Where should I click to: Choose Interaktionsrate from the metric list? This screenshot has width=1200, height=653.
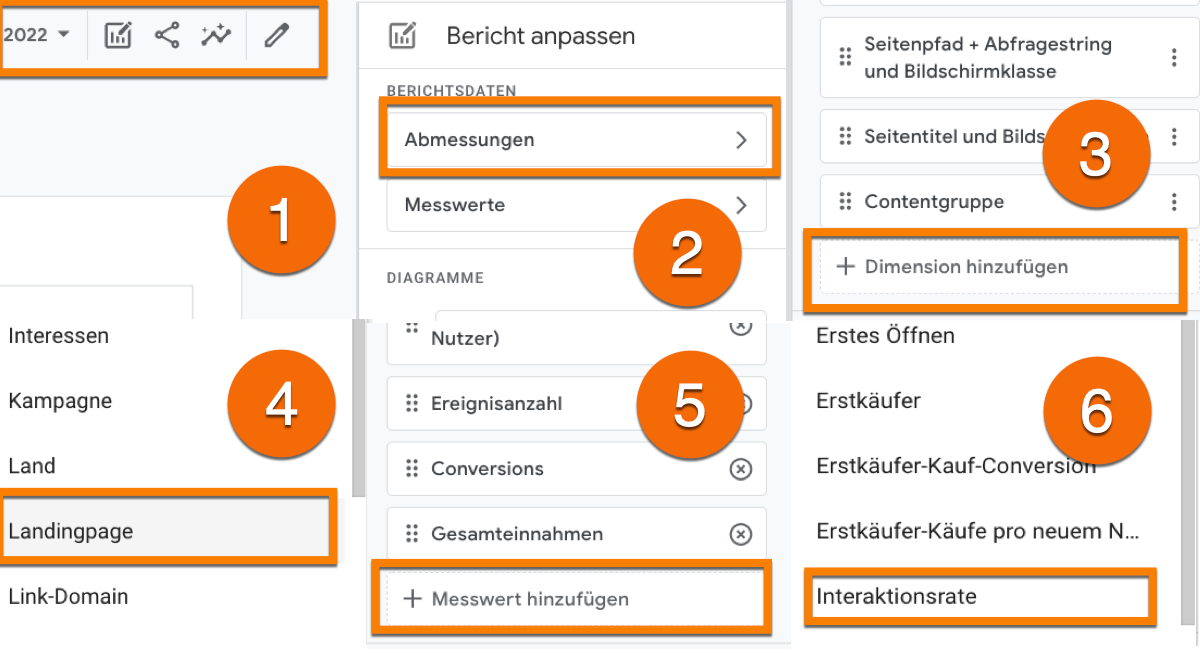click(x=977, y=597)
